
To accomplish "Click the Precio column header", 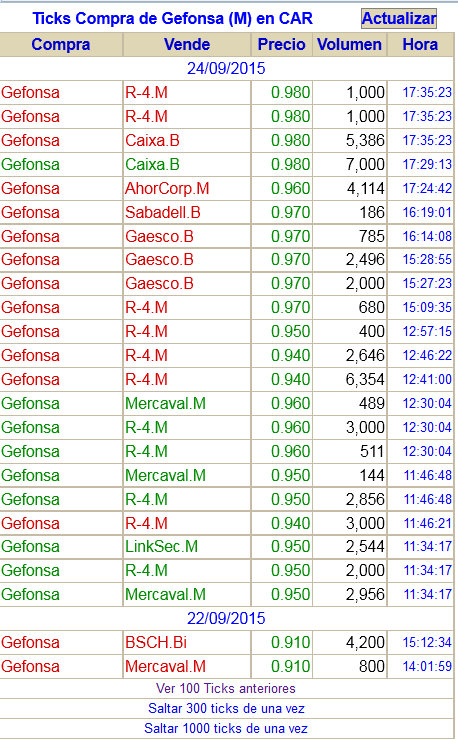I will point(281,44).
